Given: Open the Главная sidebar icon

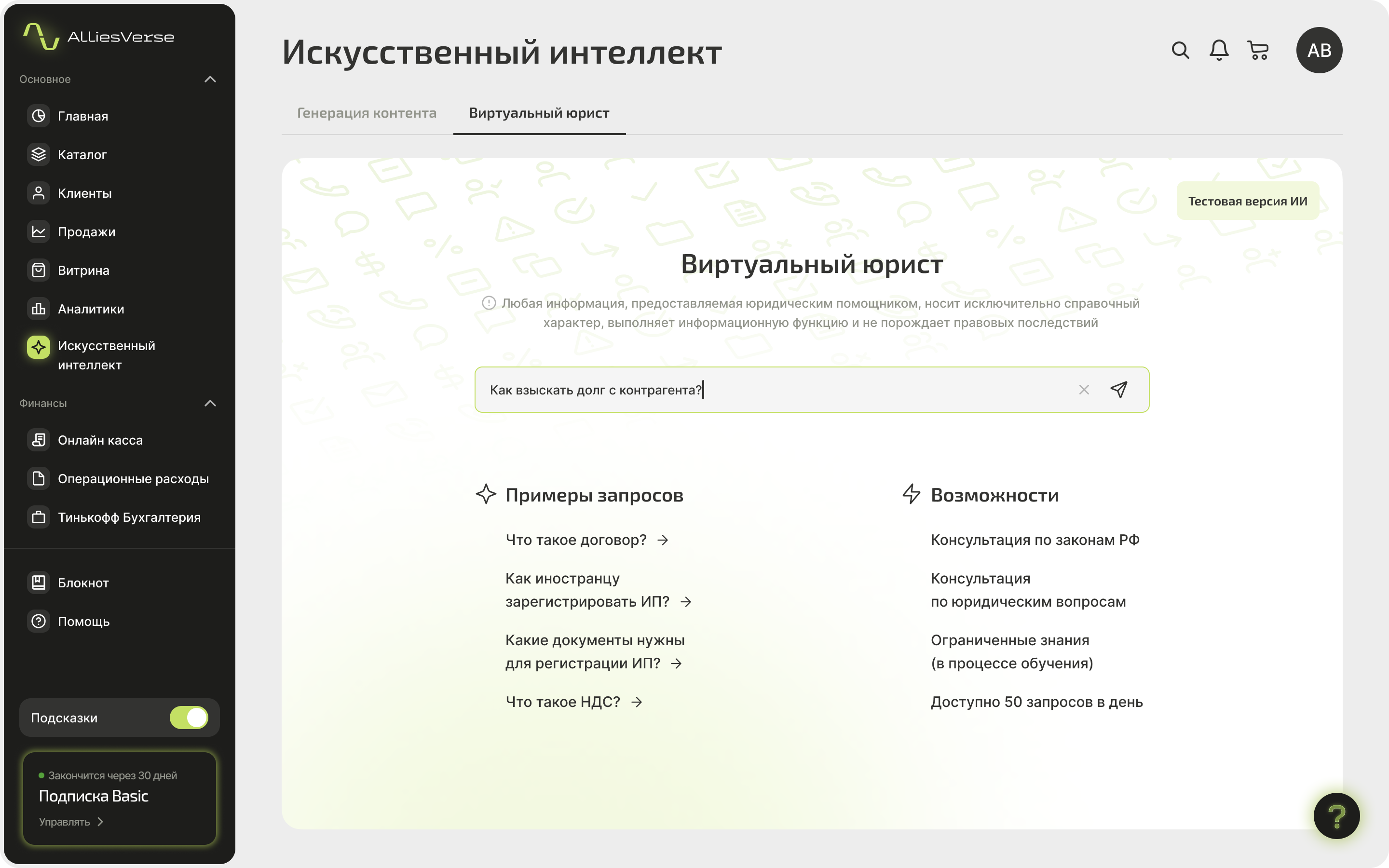Looking at the screenshot, I should (39, 116).
